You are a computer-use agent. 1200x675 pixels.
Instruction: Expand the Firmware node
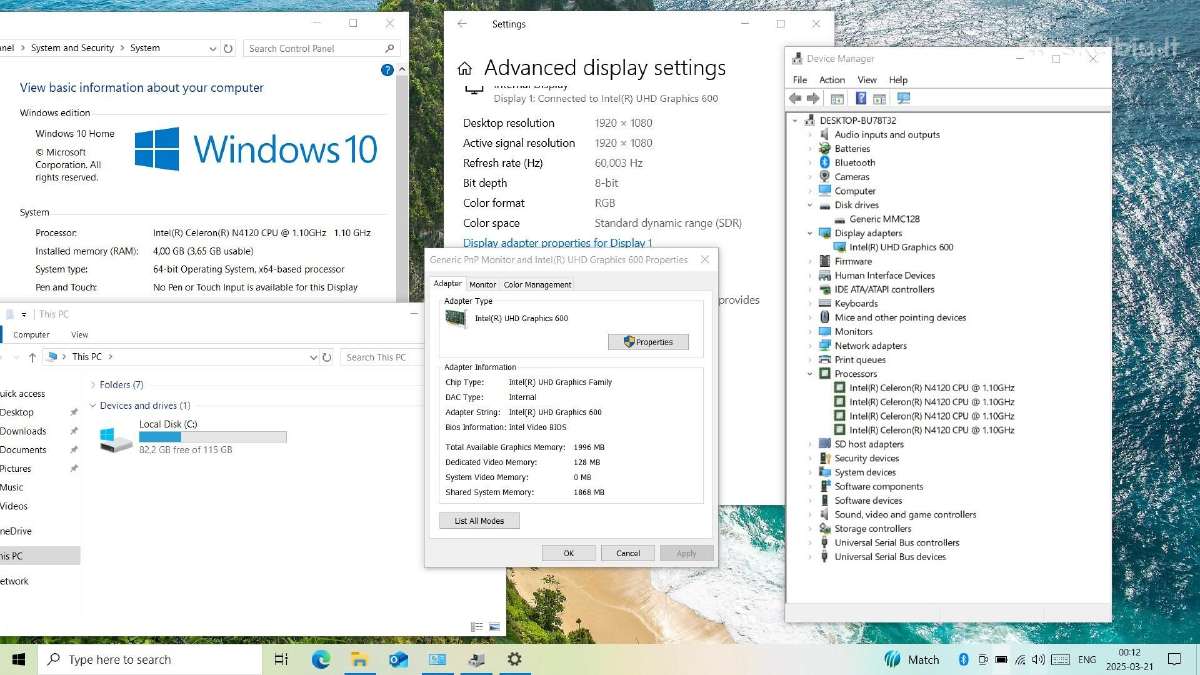(x=810, y=261)
